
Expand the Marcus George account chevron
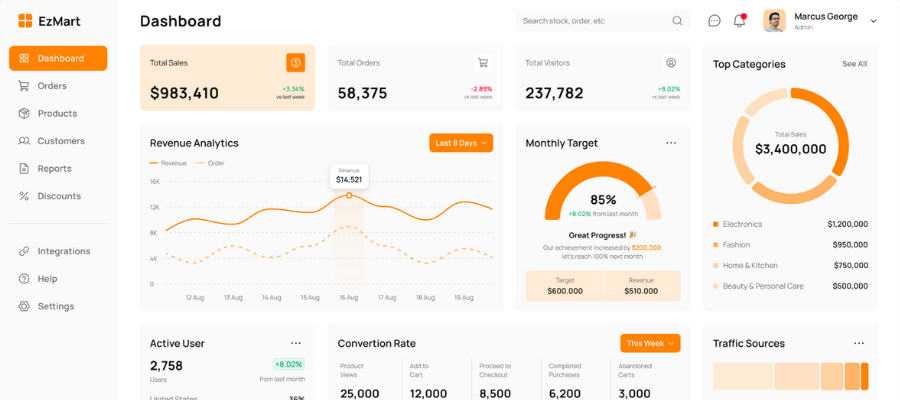[x=874, y=21]
